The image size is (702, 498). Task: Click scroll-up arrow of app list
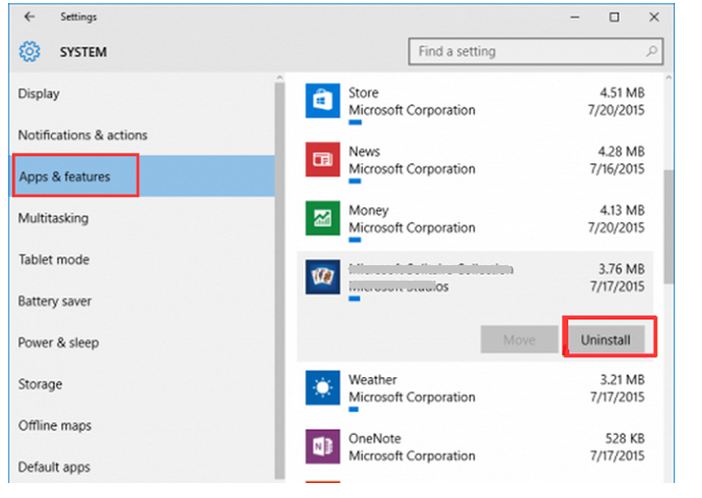pos(668,78)
